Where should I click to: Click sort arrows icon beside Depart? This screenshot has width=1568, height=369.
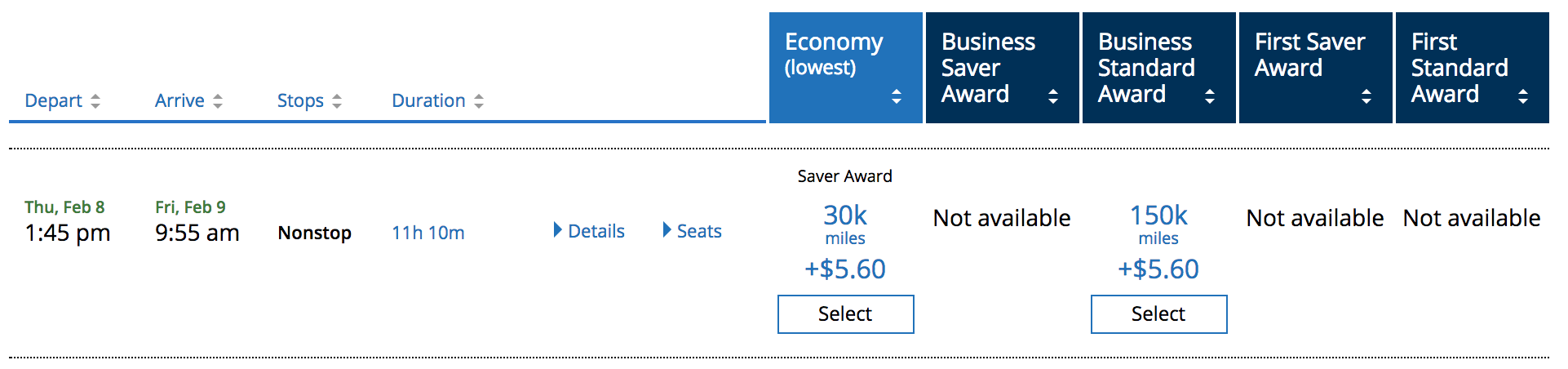click(95, 101)
